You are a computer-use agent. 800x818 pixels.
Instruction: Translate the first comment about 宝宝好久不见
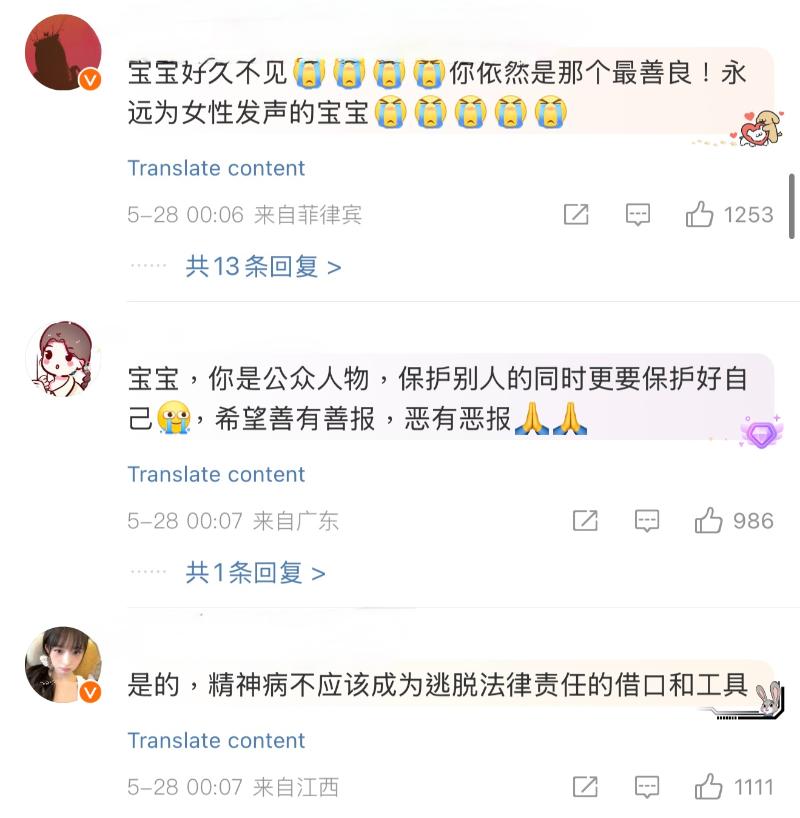[x=216, y=168]
